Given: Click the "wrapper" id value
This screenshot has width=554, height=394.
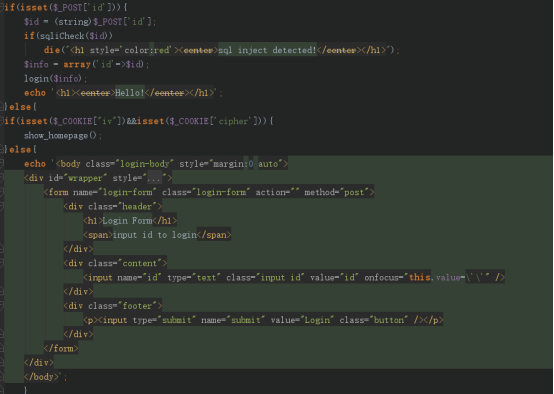Looking at the screenshot, I should click(x=85, y=178).
